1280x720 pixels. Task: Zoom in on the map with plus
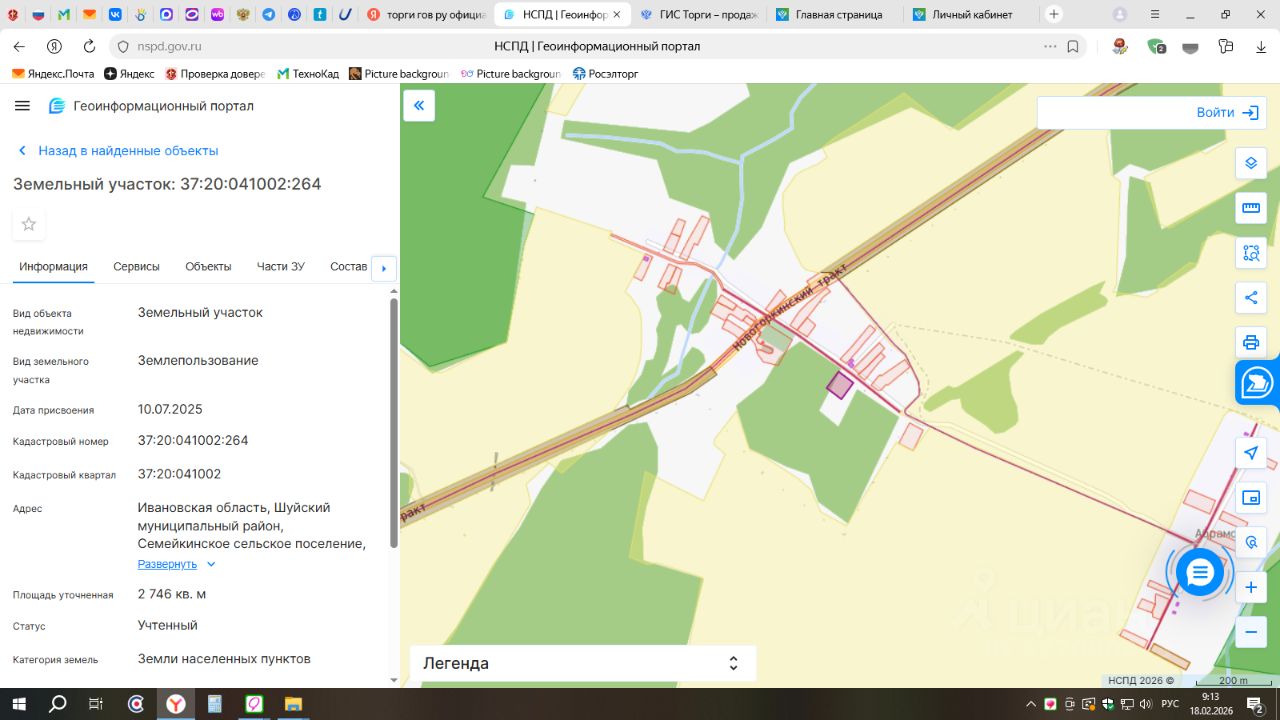pyautogui.click(x=1251, y=587)
